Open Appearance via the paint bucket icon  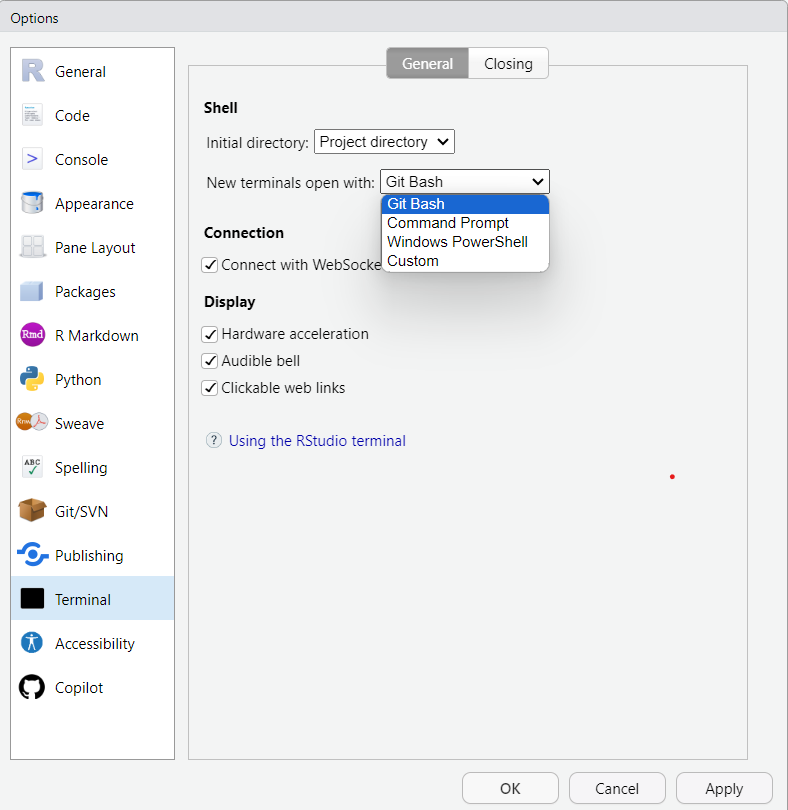click(x=33, y=203)
